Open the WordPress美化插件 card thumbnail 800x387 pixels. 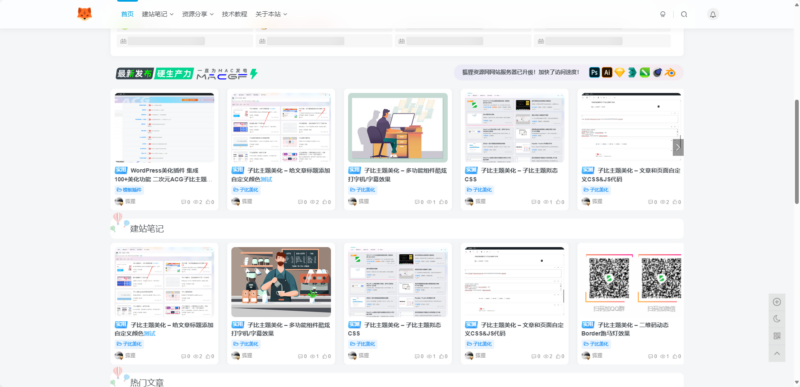[x=164, y=127]
